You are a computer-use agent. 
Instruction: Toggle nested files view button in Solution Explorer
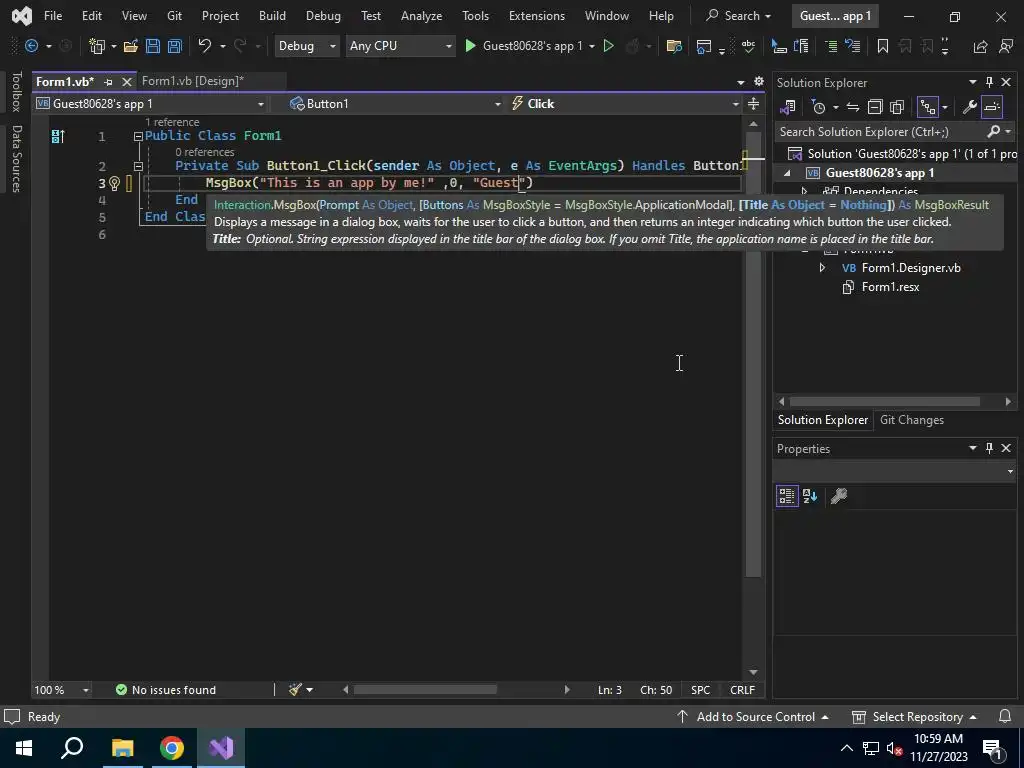click(927, 106)
